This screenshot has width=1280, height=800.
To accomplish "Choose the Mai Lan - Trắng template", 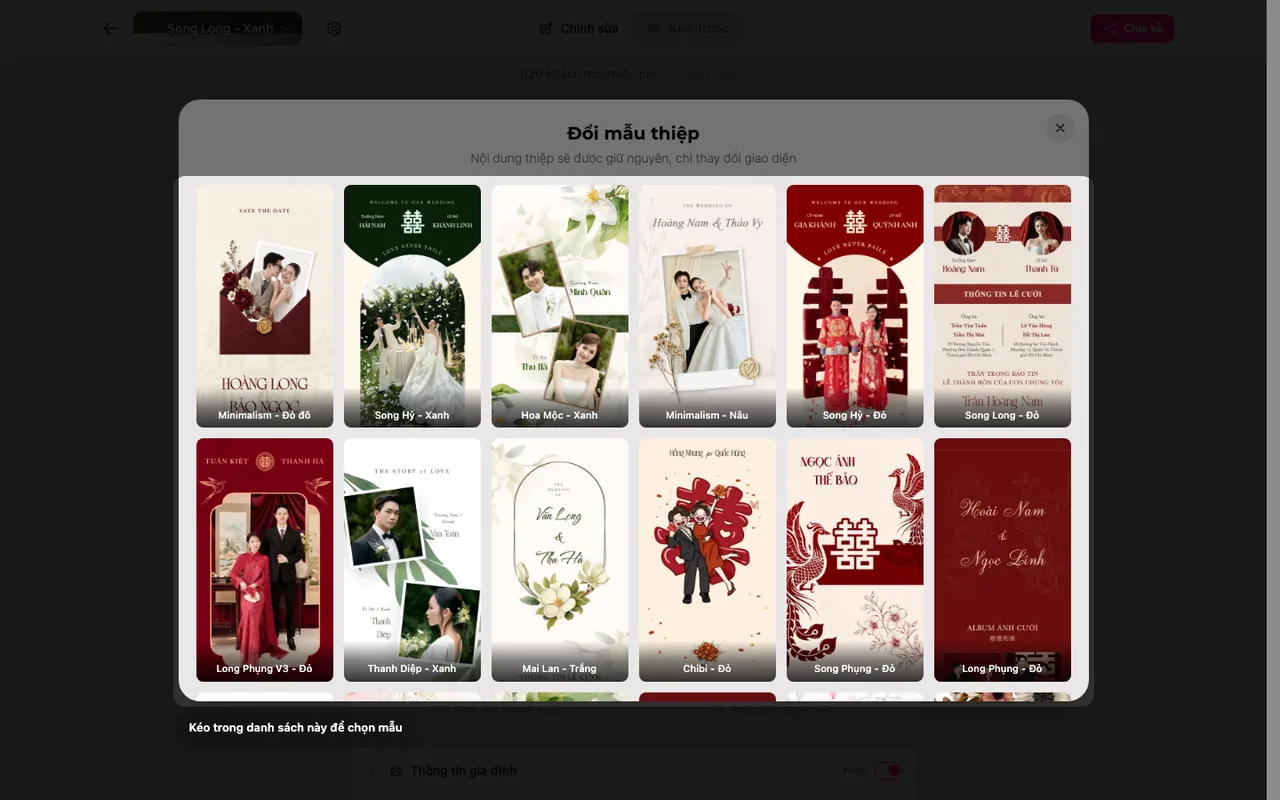I will click(x=560, y=560).
